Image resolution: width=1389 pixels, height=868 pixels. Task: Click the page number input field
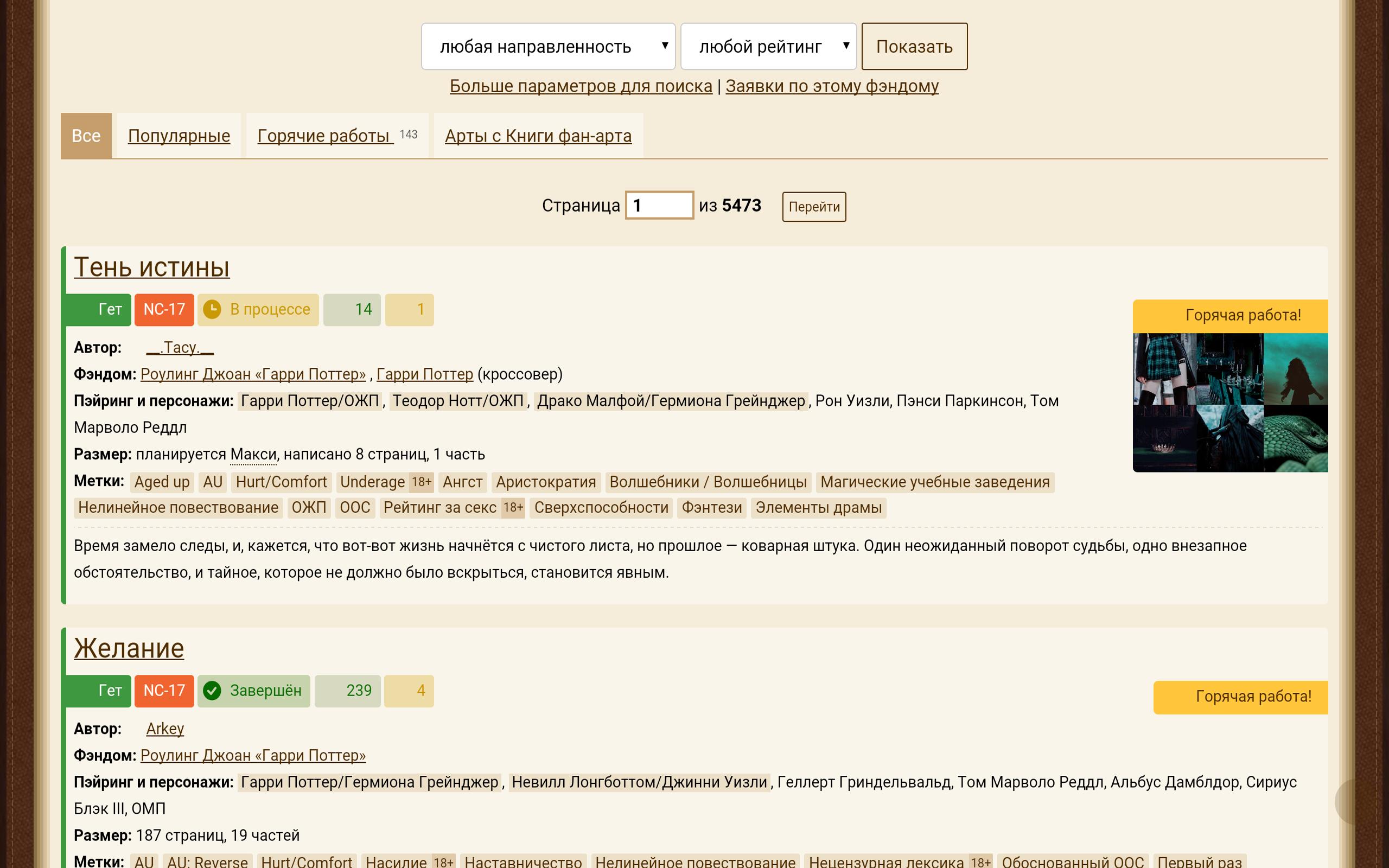click(660, 207)
